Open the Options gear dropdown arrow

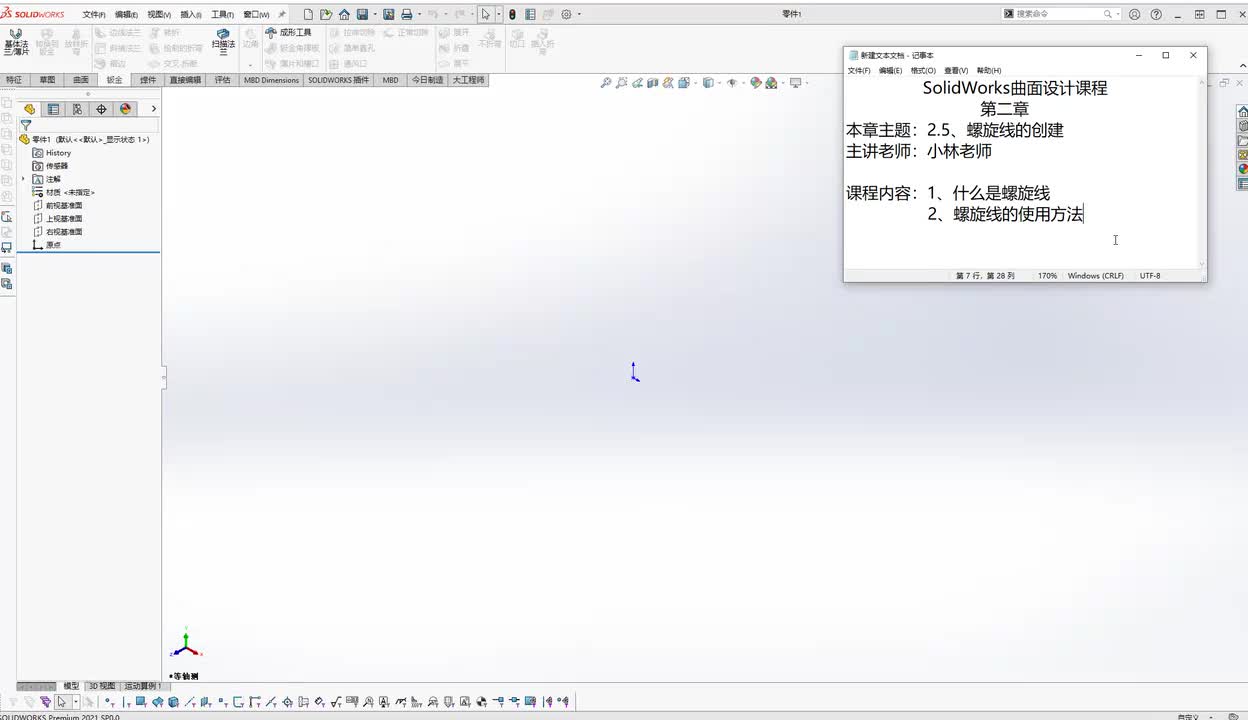(x=579, y=14)
